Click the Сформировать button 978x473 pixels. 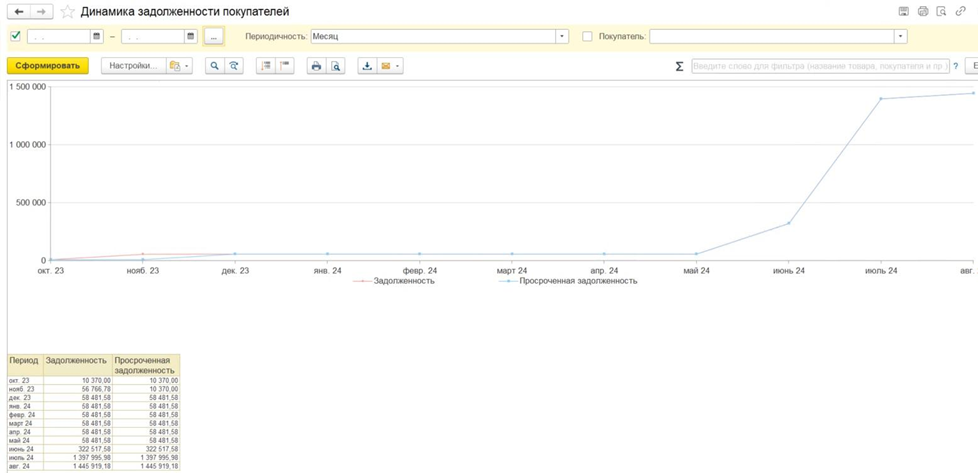(47, 66)
